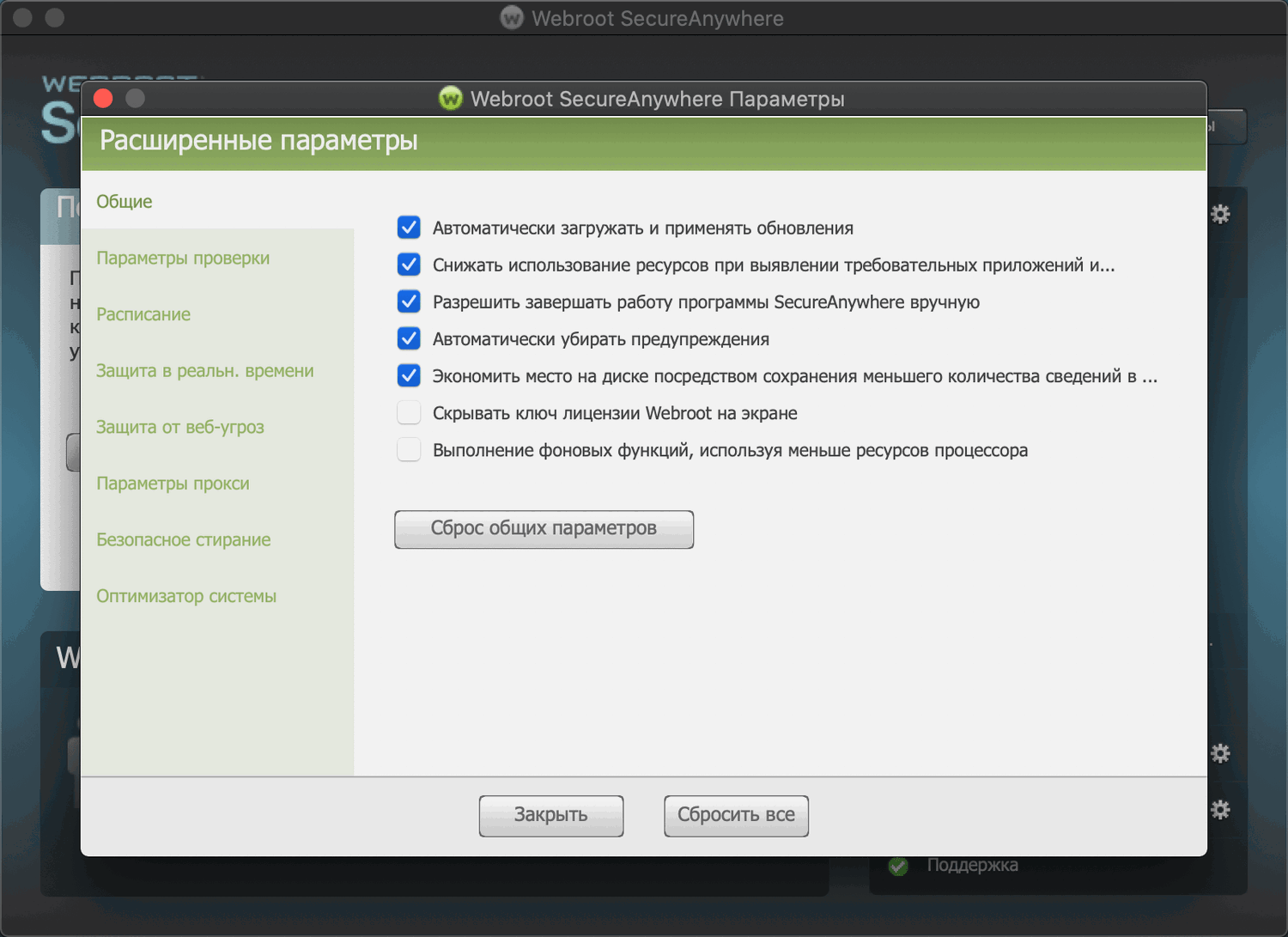
Task: Go to Защита в реальн. времени
Action: point(205,371)
